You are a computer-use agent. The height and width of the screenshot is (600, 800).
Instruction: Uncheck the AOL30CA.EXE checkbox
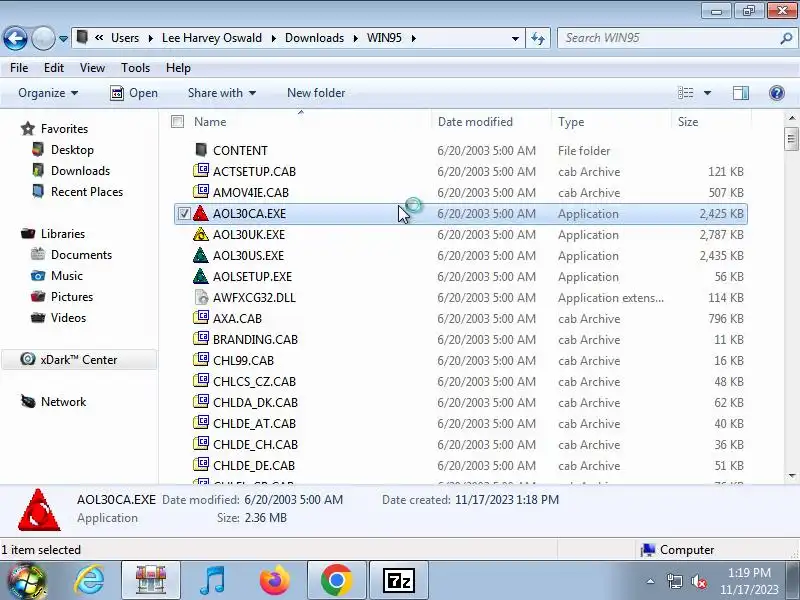[184, 214]
